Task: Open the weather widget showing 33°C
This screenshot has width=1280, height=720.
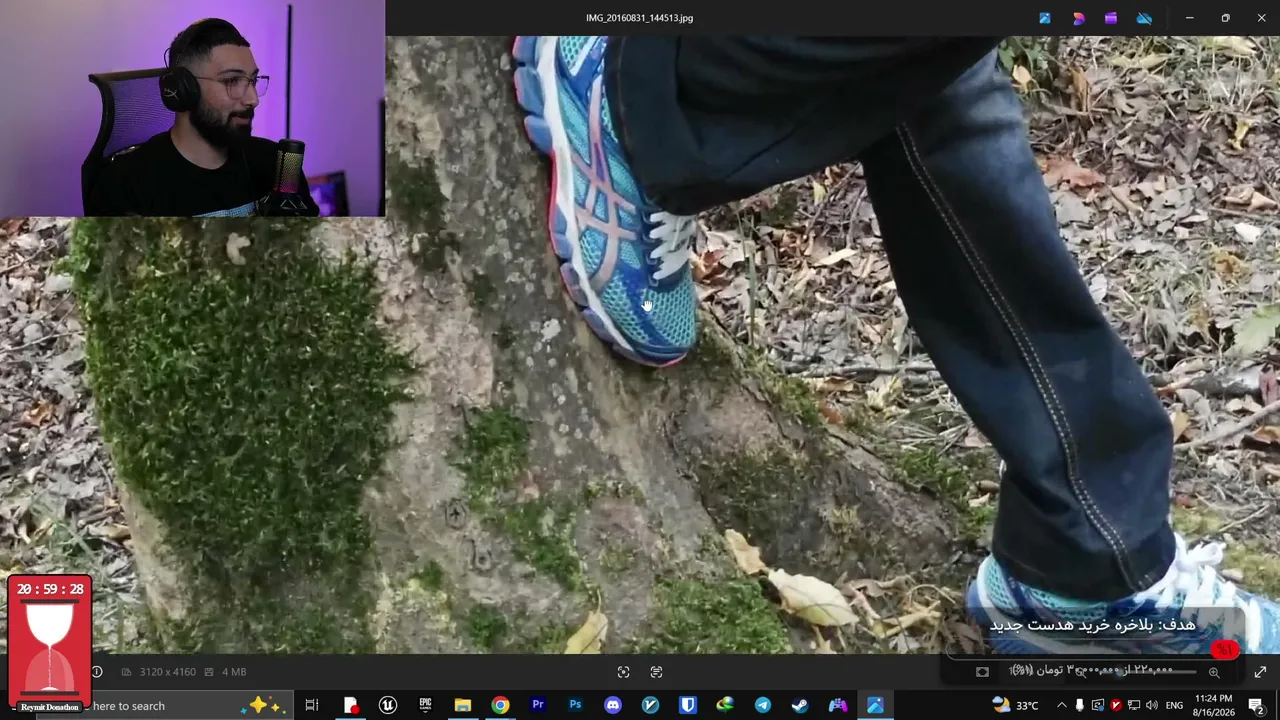Action: pyautogui.click(x=1014, y=706)
